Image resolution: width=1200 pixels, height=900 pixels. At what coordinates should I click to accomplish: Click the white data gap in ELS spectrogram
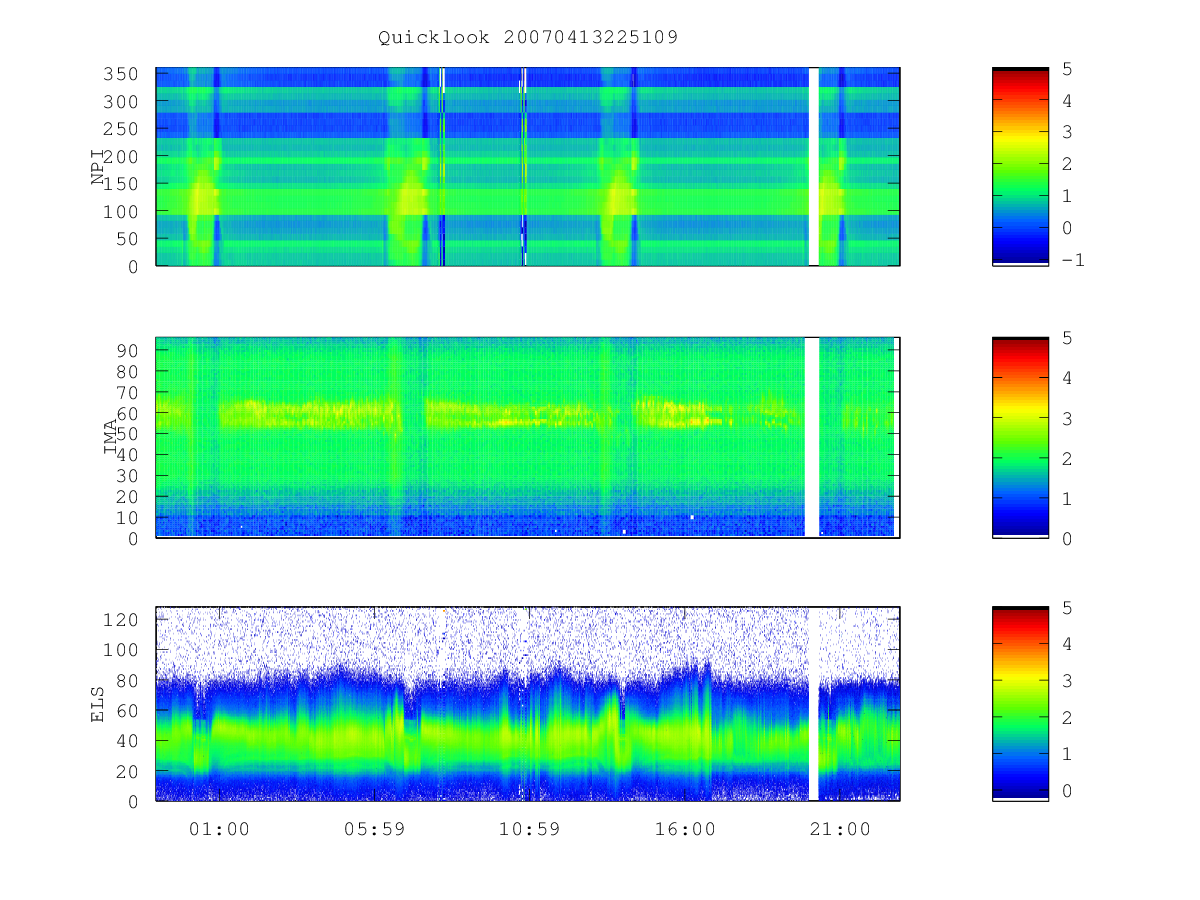(x=813, y=704)
